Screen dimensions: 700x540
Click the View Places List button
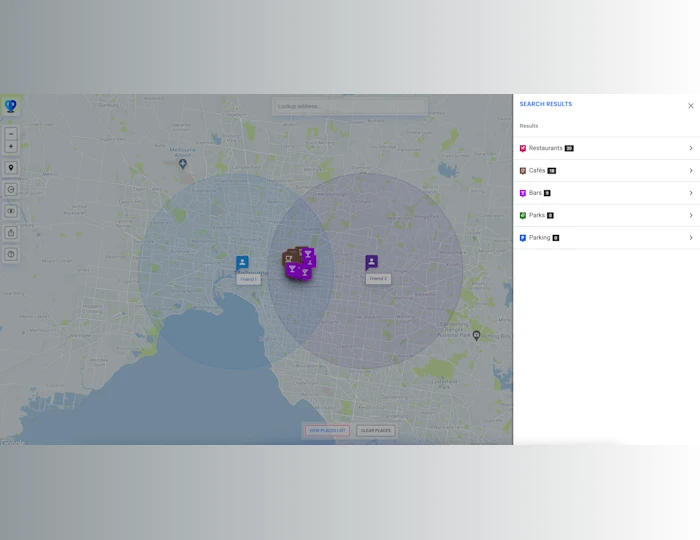[x=327, y=431]
